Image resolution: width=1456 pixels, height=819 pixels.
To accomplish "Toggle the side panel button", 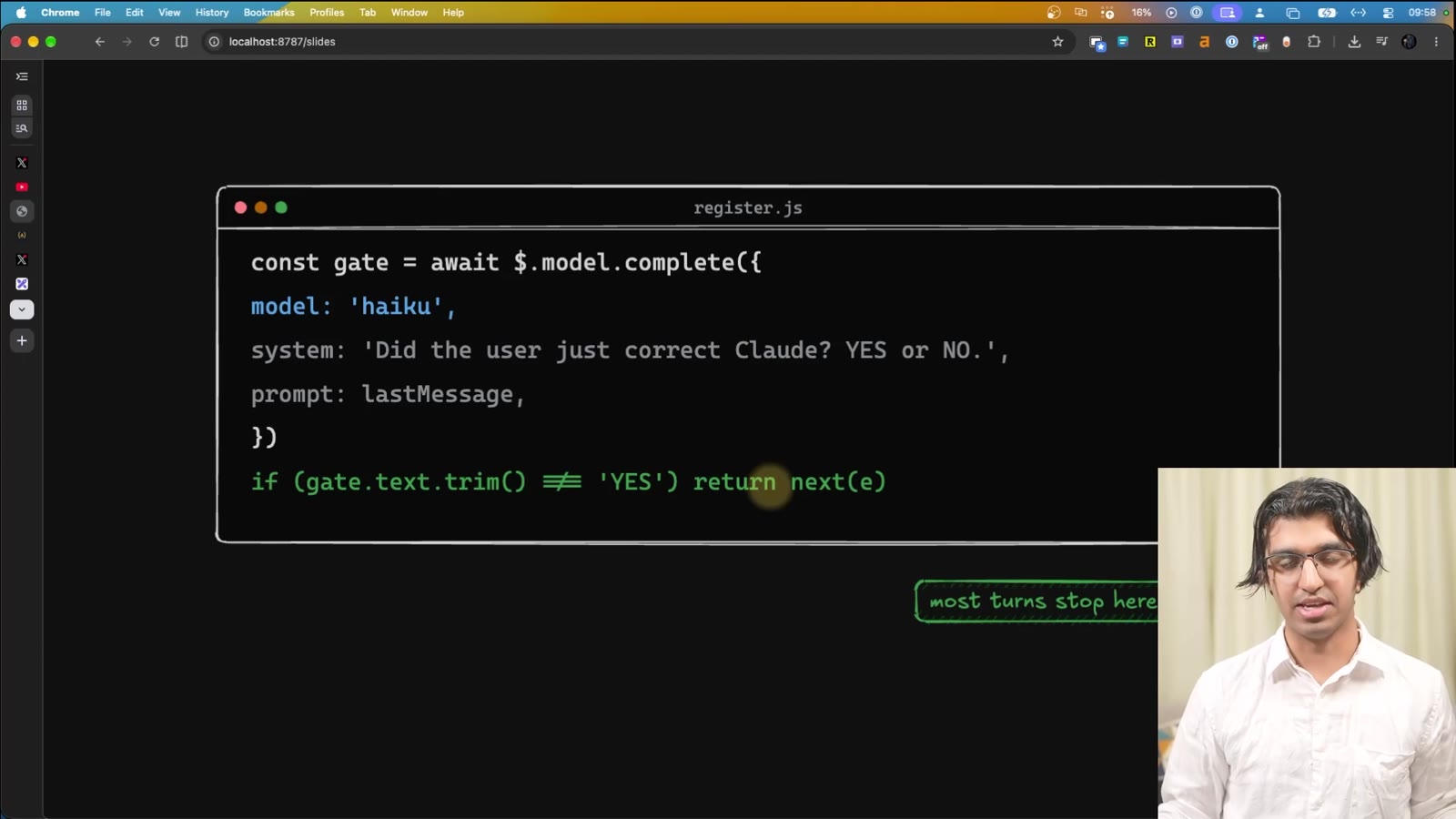I will [182, 42].
